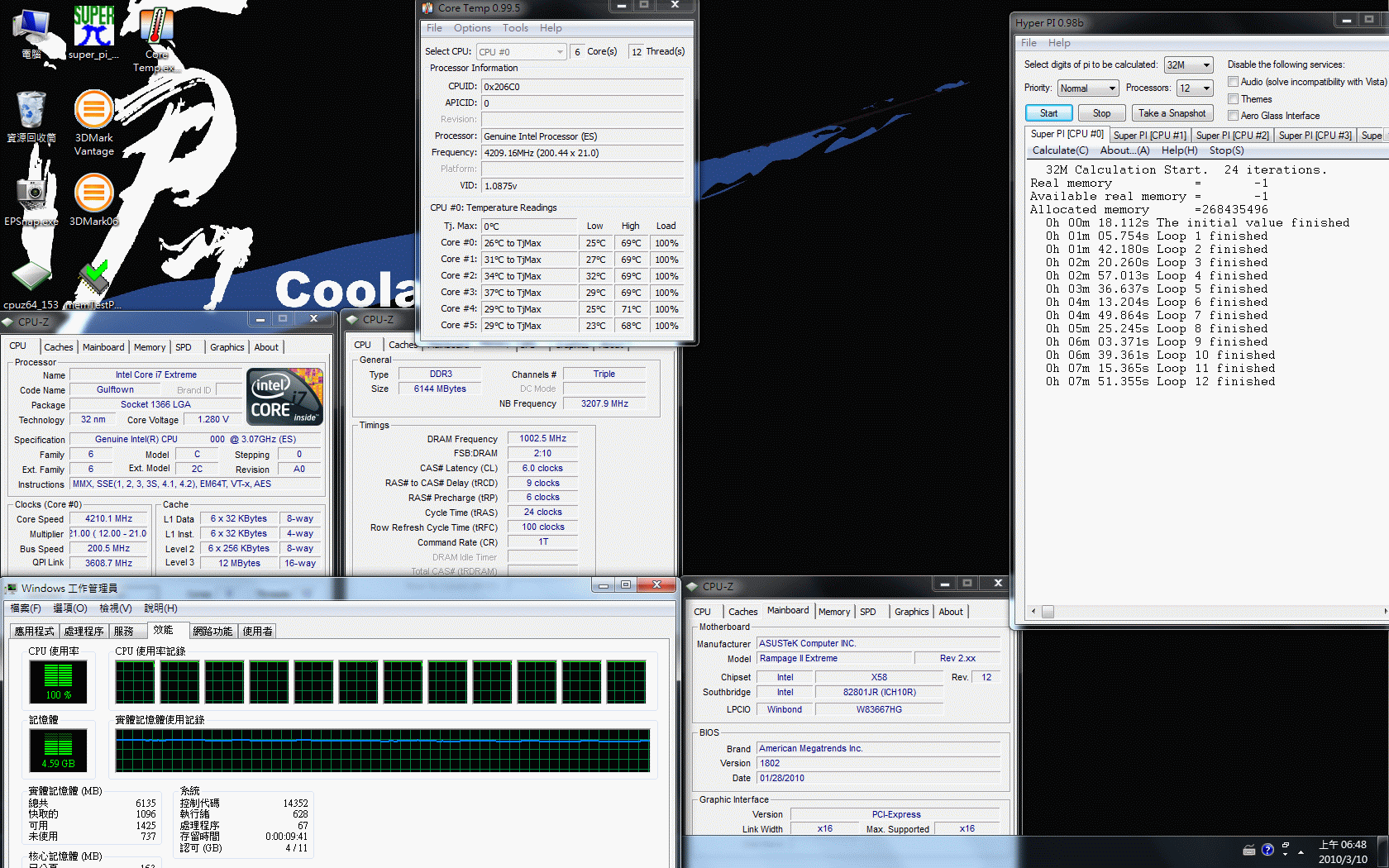Click Core Temp title bar icon

427,7
